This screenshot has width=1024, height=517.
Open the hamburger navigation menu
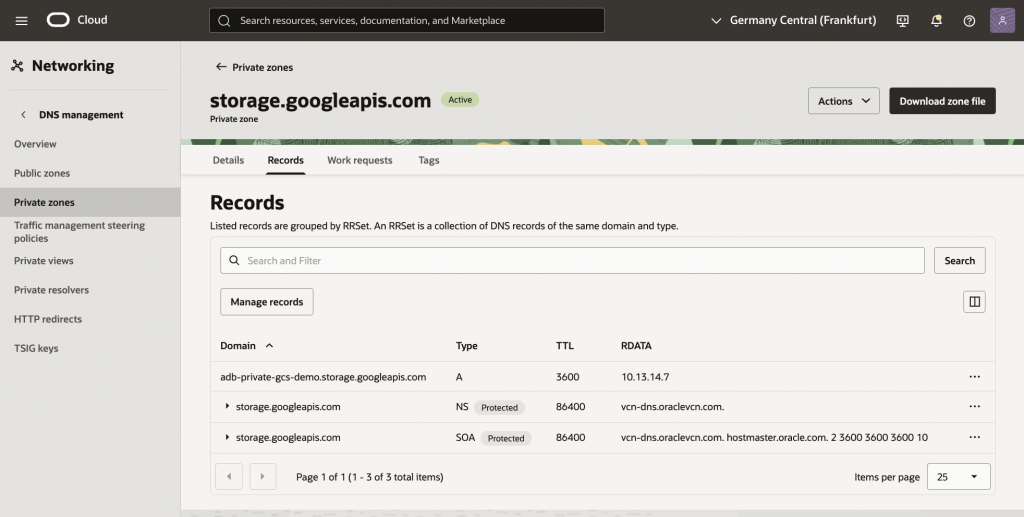[21, 20]
